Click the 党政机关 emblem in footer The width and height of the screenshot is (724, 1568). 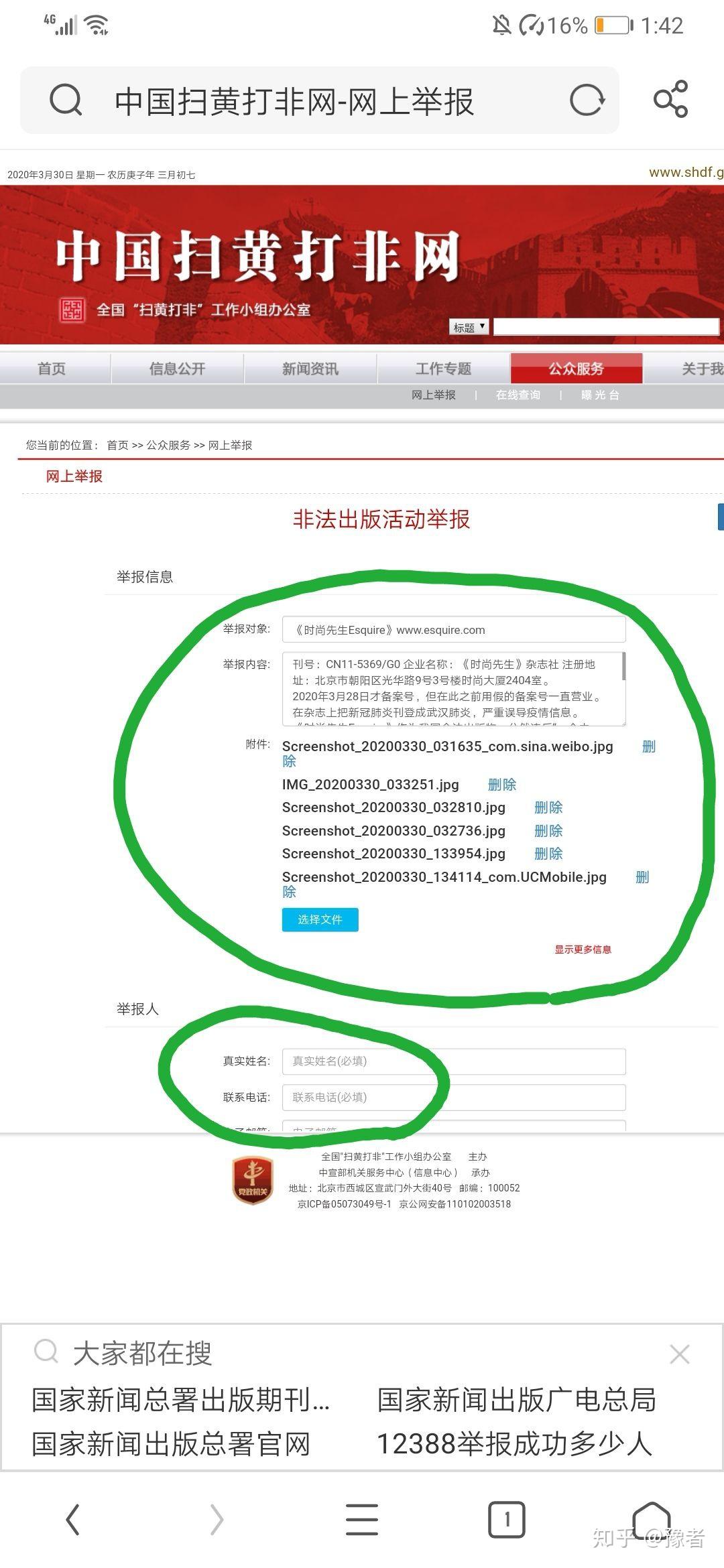pos(253,1181)
